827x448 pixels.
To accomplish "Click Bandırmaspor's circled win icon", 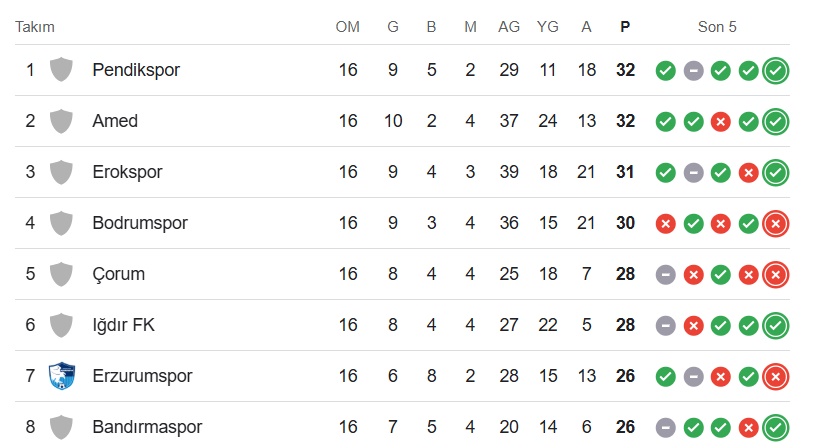I will click(775, 427).
